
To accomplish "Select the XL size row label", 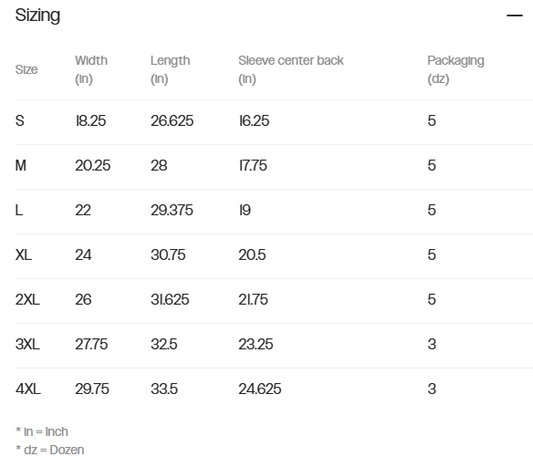I will click(23, 255).
